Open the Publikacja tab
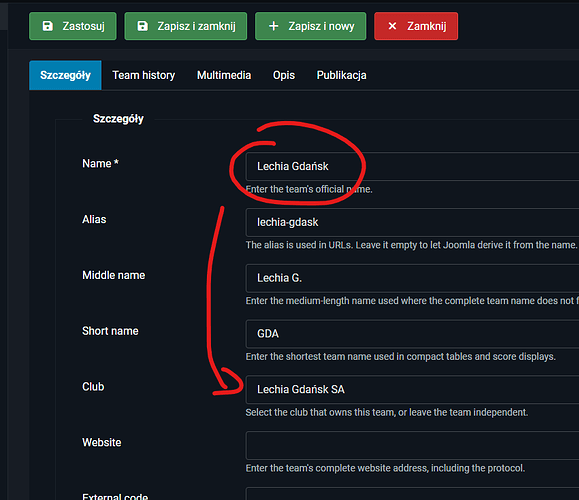Image resolution: width=579 pixels, height=500 pixels. (342, 75)
